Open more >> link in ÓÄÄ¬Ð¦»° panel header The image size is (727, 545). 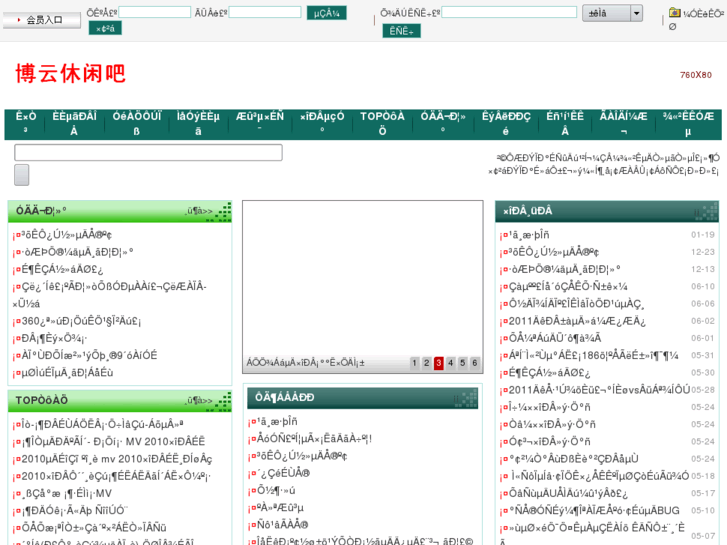point(199,212)
